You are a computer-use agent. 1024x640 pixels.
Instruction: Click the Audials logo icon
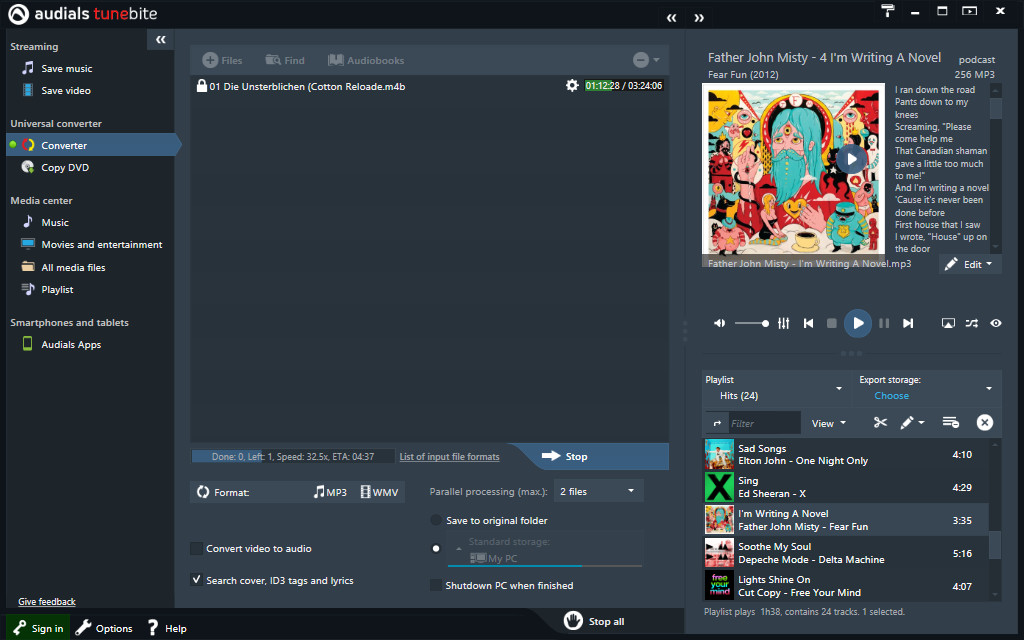[x=18, y=14]
